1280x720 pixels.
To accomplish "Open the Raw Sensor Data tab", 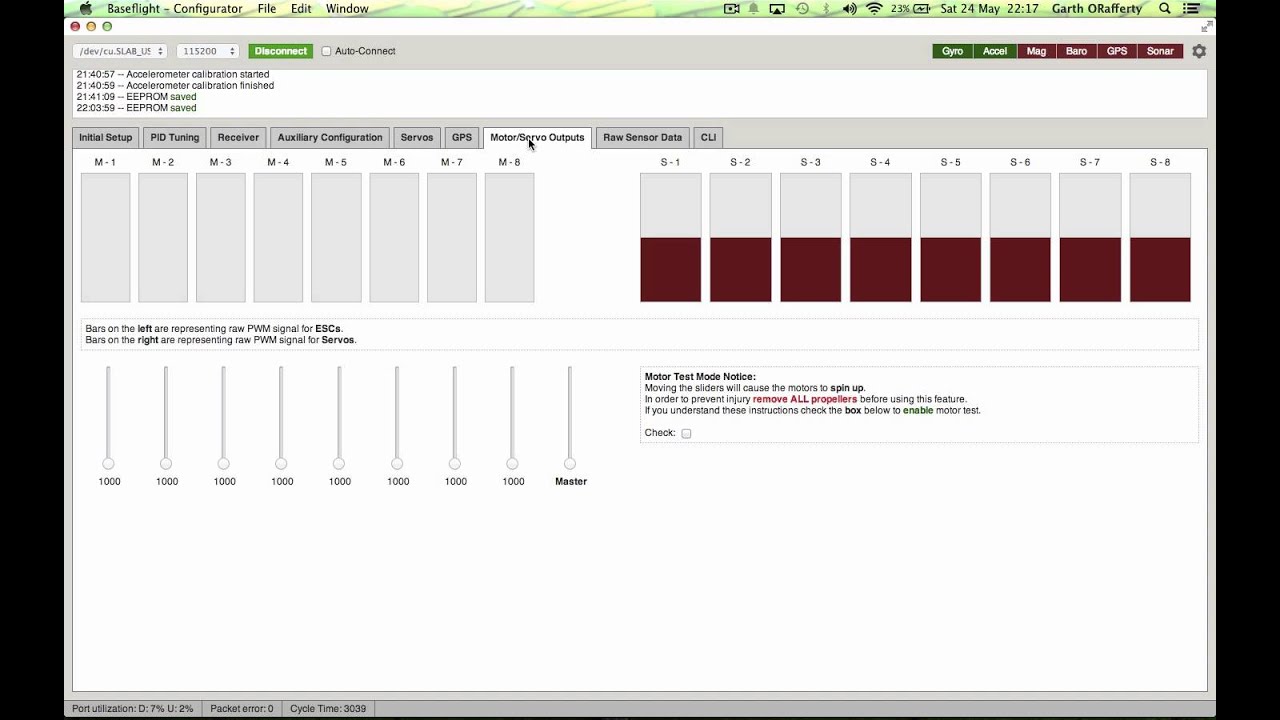I will pyautogui.click(x=642, y=137).
